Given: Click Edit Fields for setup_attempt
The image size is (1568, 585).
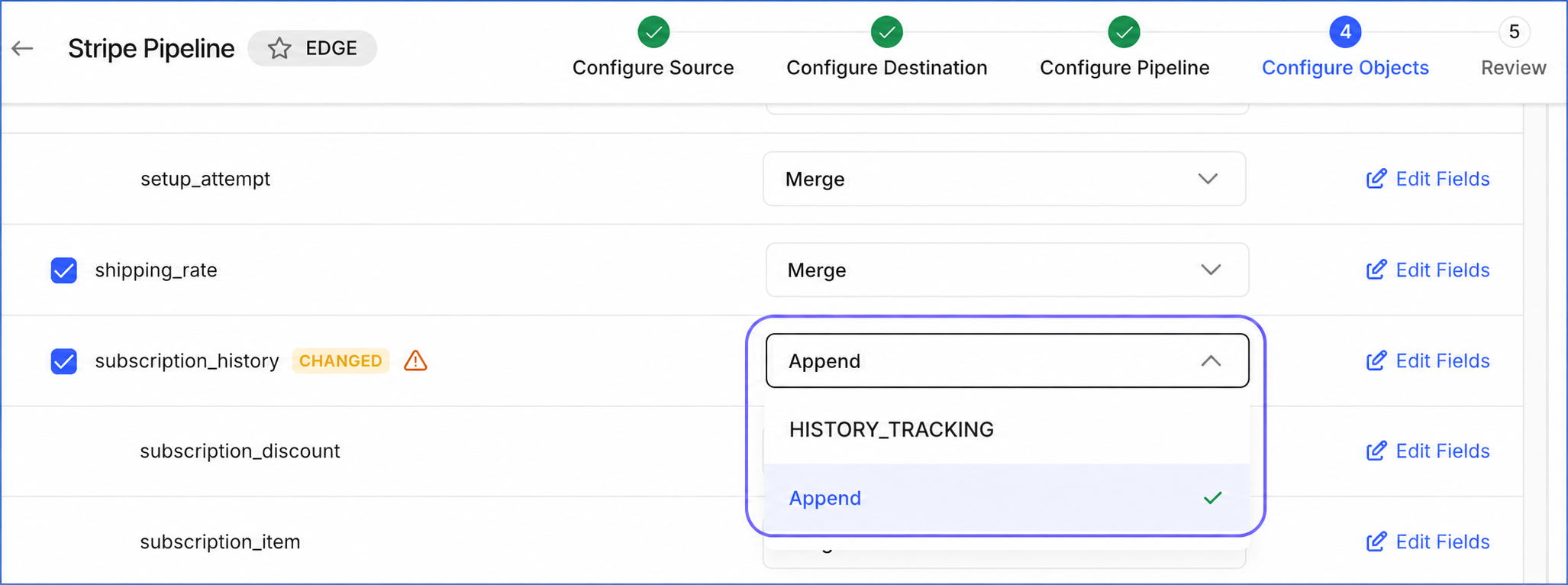Looking at the screenshot, I should click(1428, 179).
